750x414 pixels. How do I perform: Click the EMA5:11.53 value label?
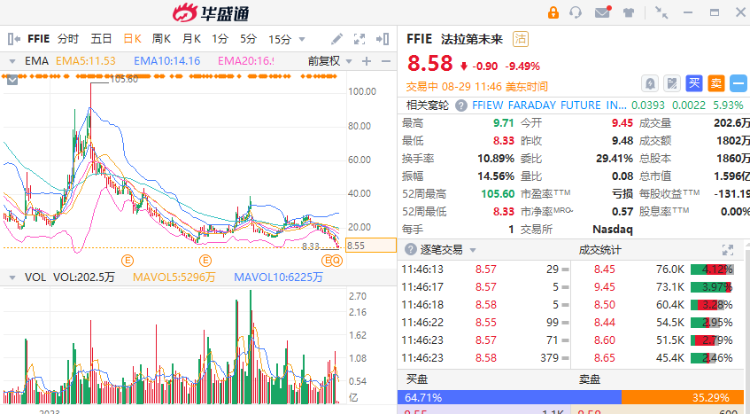pos(86,61)
